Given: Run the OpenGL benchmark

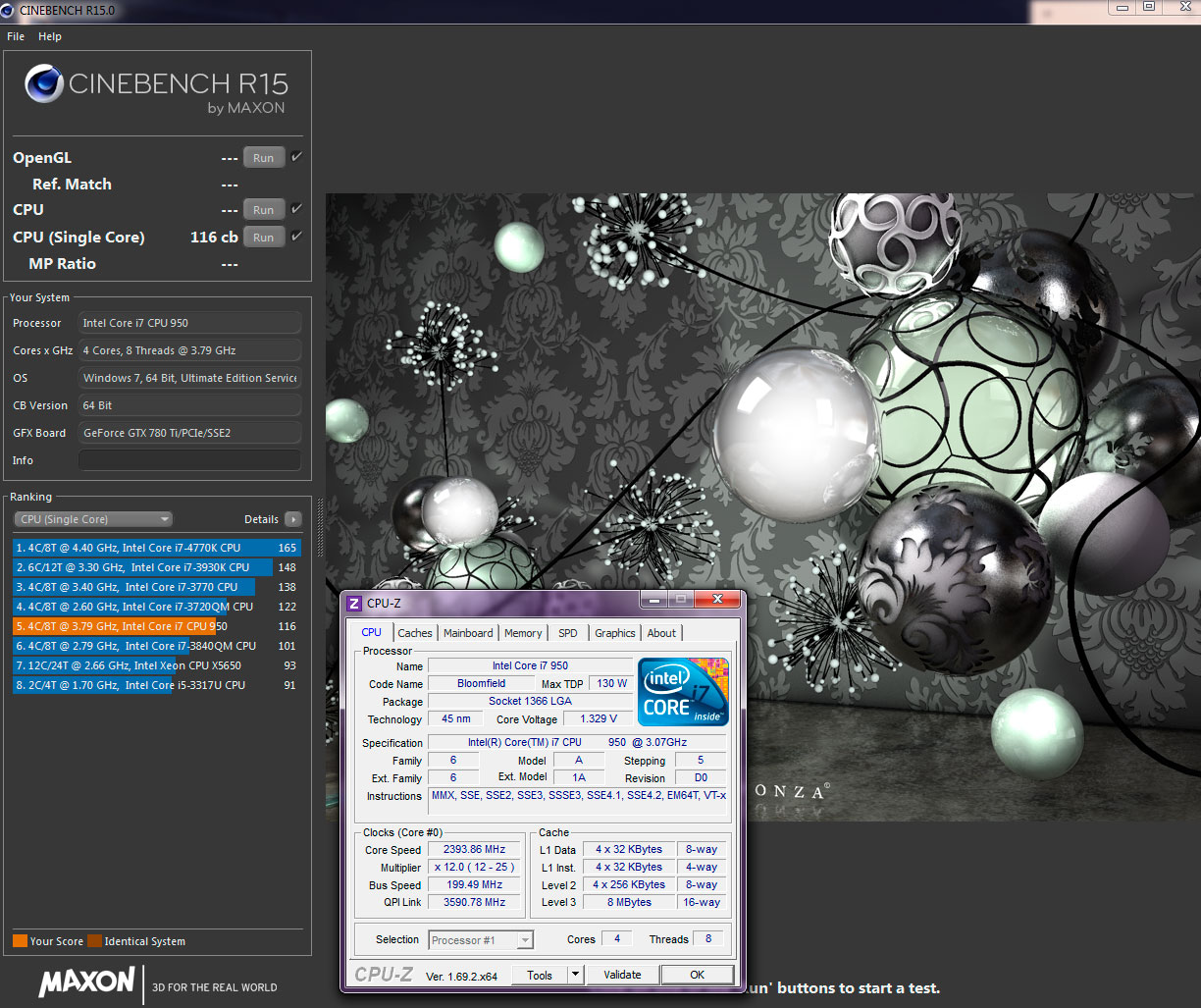Looking at the screenshot, I should click(x=264, y=158).
